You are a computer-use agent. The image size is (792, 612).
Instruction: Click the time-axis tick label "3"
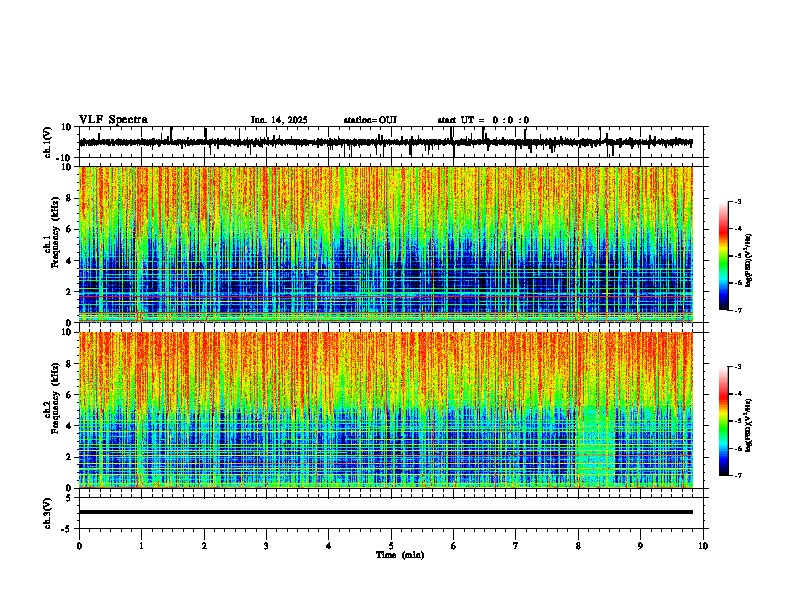click(266, 546)
